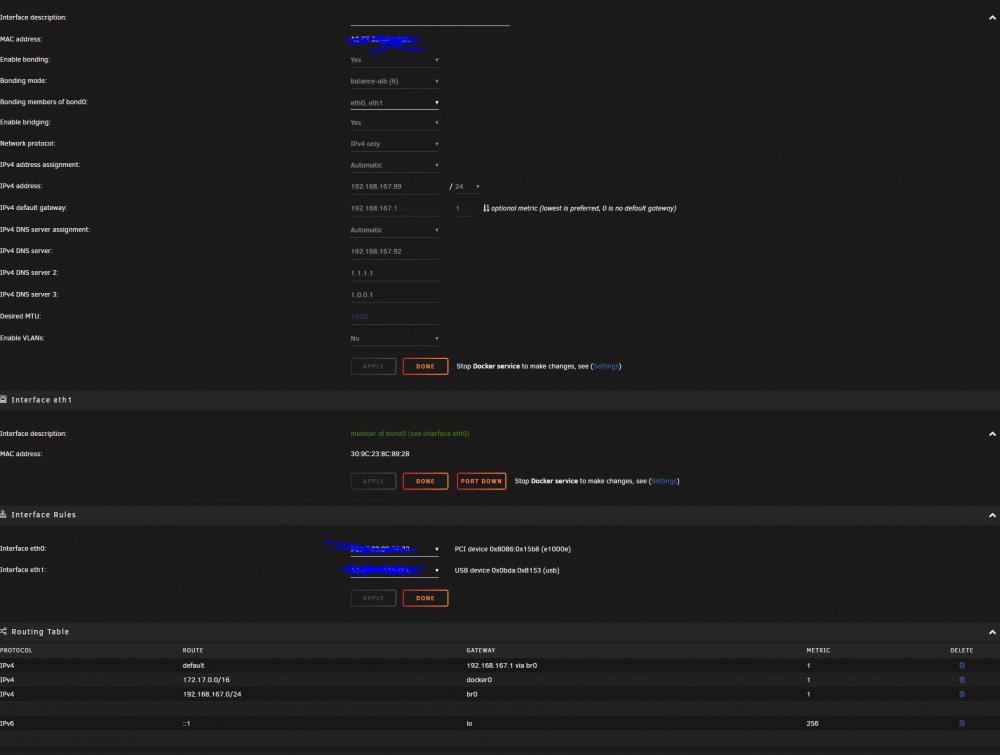Delete the default IPv4 route
The height and width of the screenshot is (755, 1000).
tap(962, 665)
